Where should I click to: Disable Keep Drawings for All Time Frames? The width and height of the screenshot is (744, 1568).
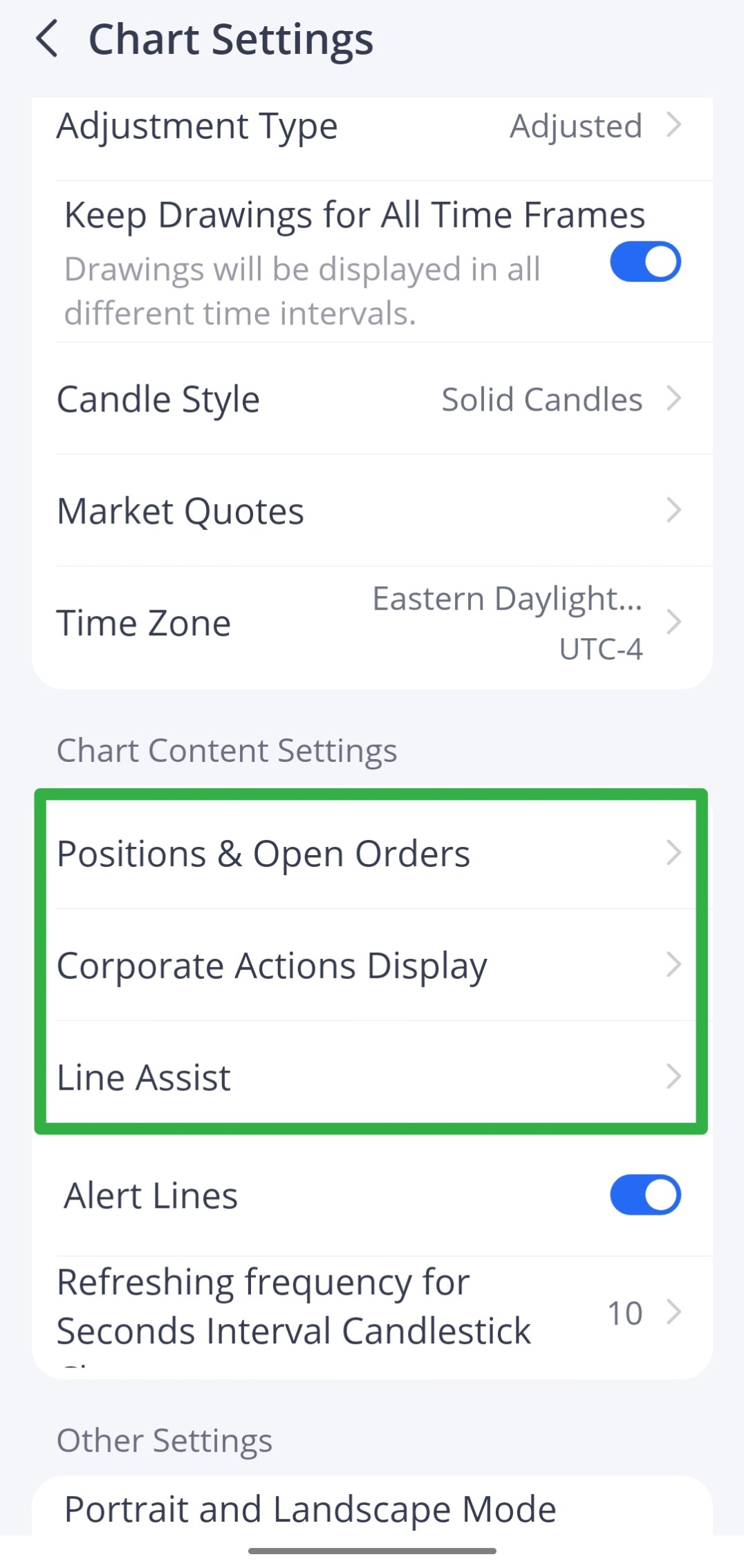644,261
